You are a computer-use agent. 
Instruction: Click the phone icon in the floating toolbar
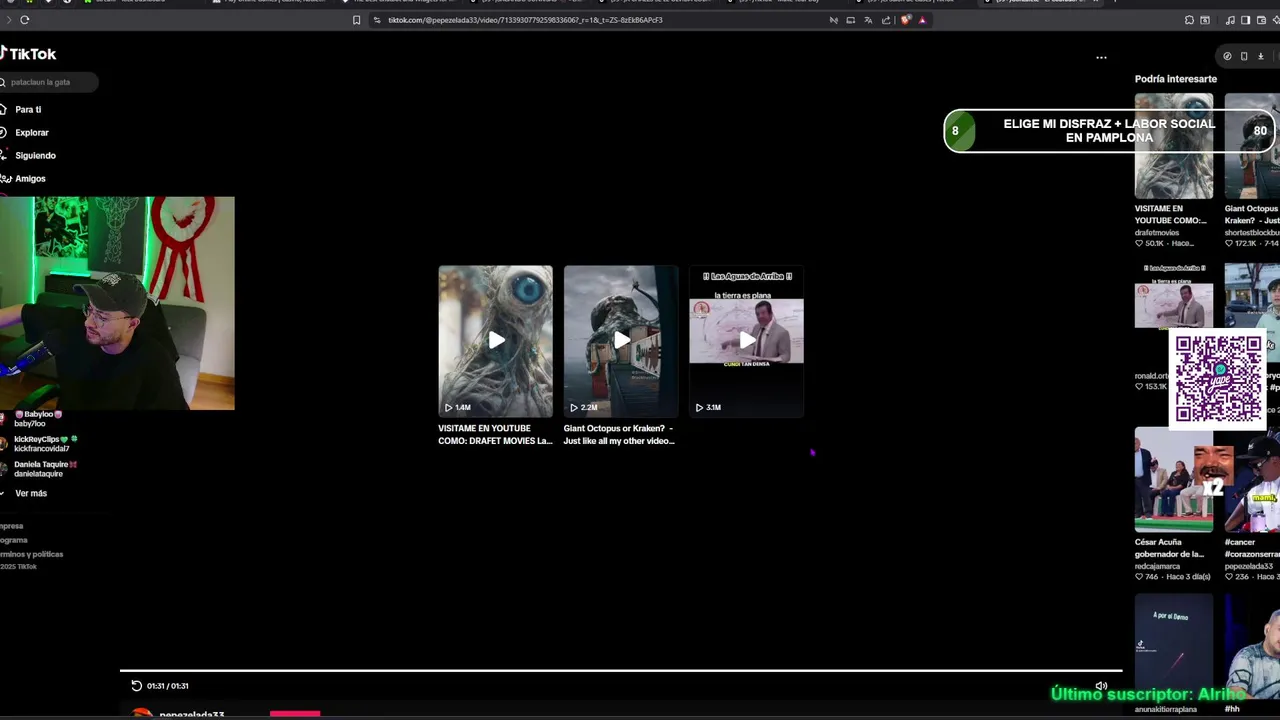click(x=1244, y=56)
